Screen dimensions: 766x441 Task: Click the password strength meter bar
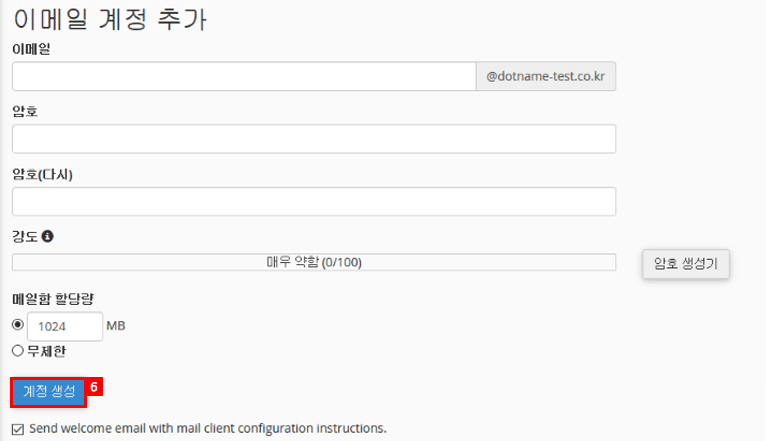pos(314,262)
